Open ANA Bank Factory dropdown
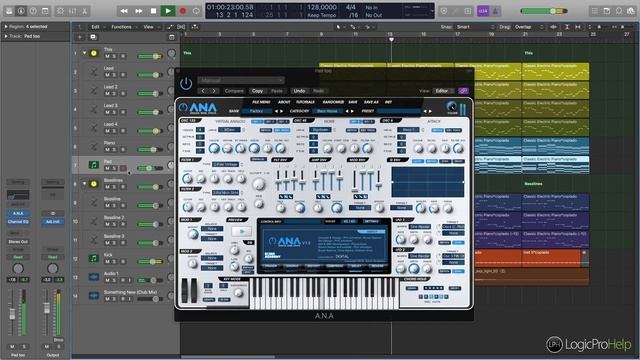The width and height of the screenshot is (640, 360). tap(257, 111)
